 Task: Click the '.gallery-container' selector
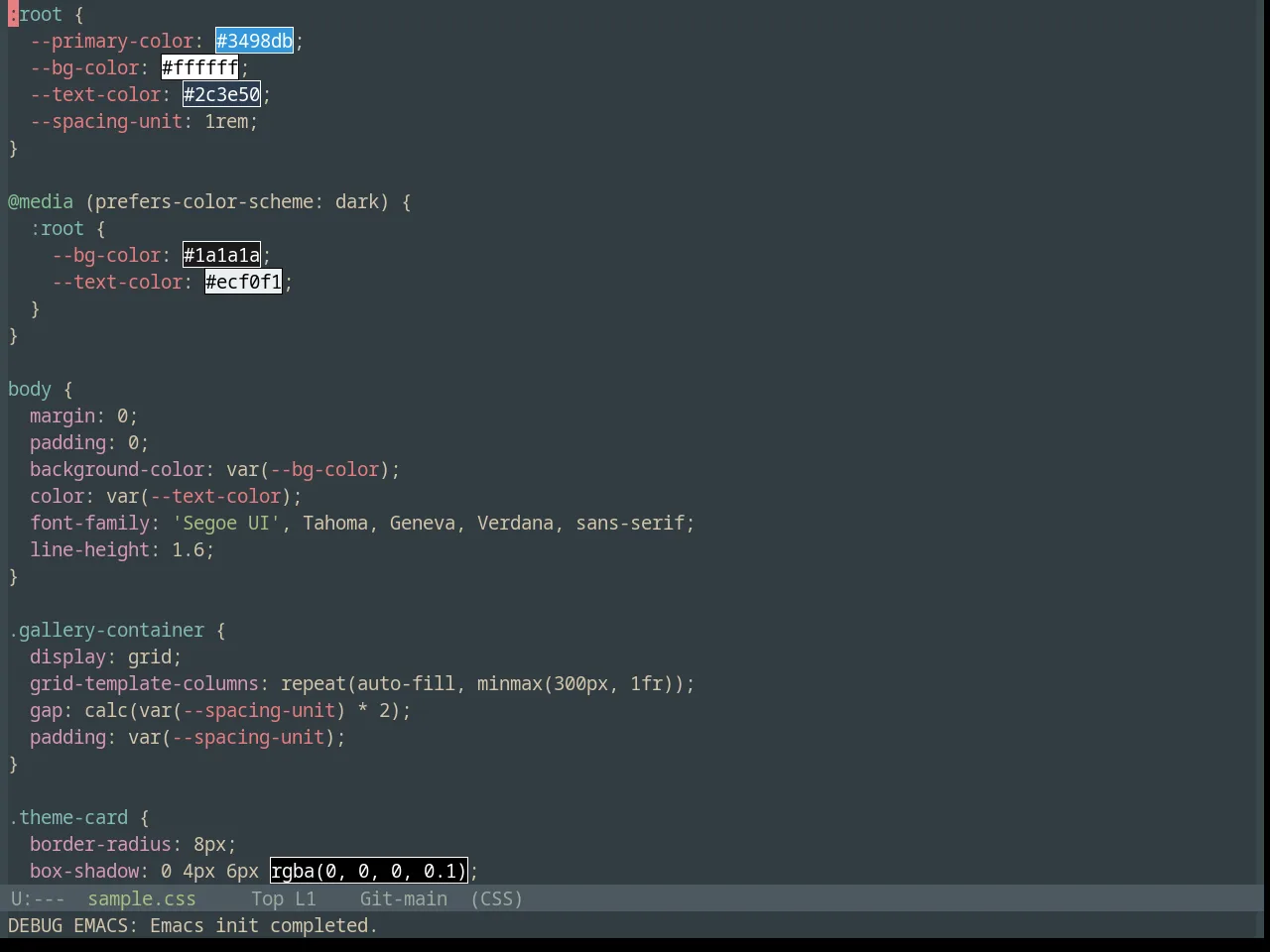pyautogui.click(x=106, y=630)
